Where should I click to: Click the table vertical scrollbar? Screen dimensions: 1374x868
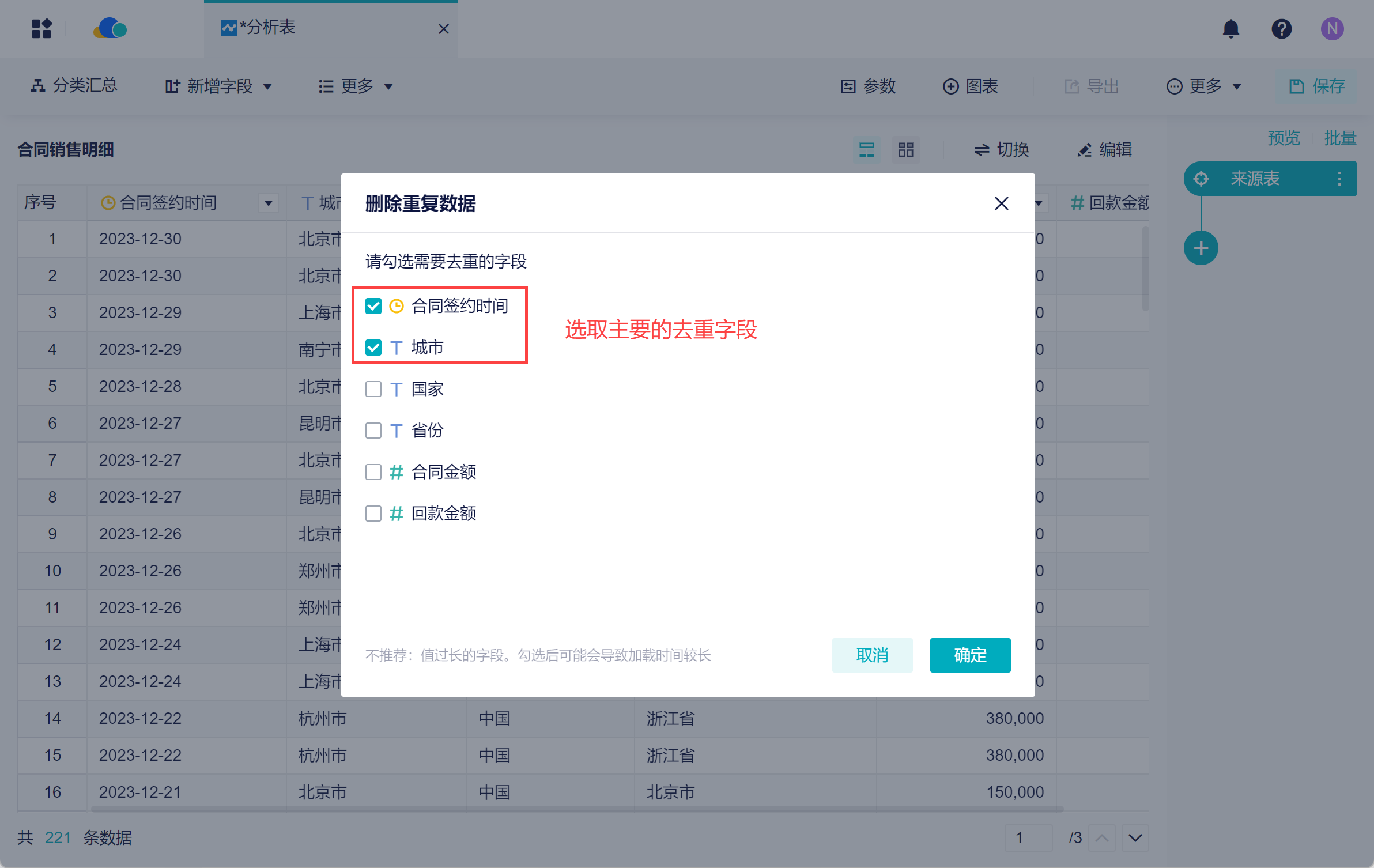[1145, 270]
